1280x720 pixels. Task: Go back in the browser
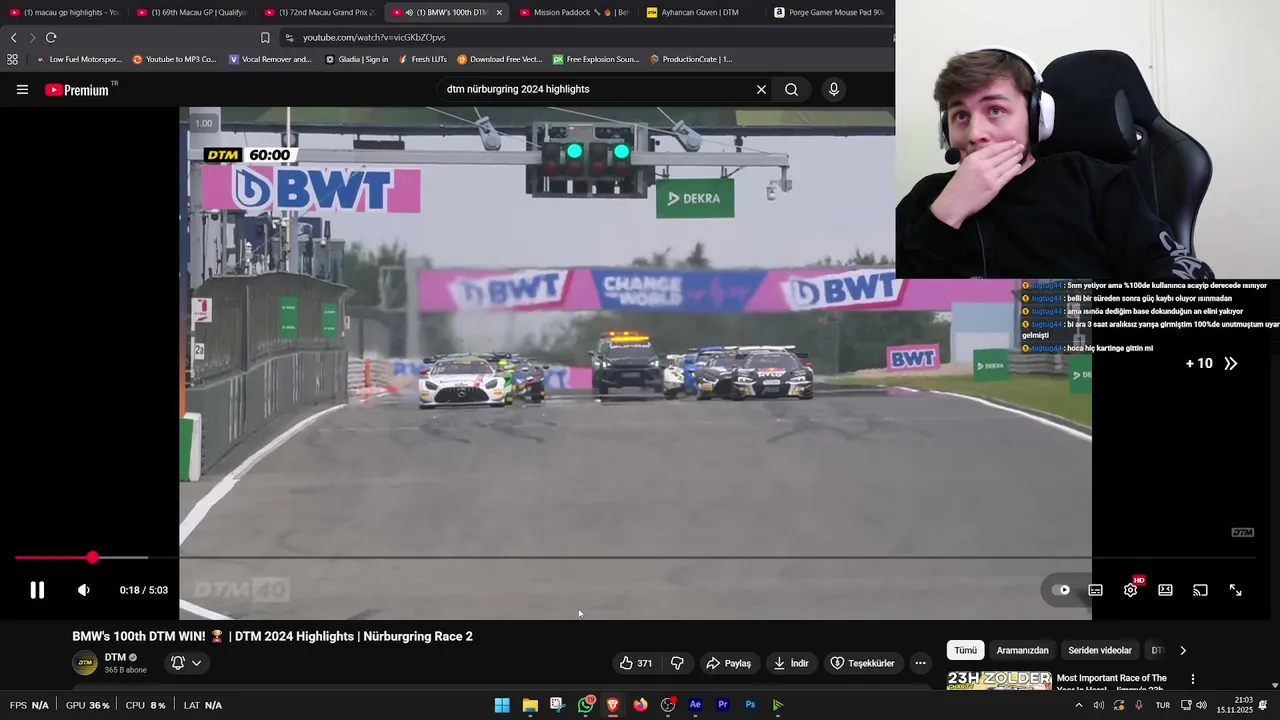(13, 37)
